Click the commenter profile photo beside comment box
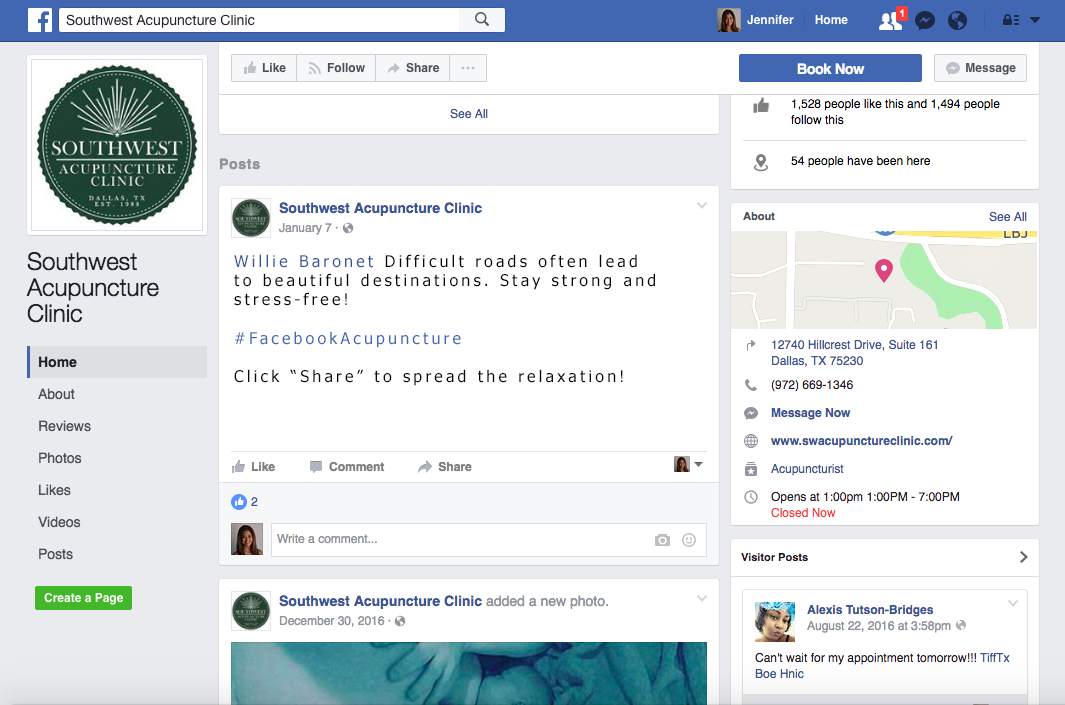This screenshot has width=1065, height=705. pos(247,539)
